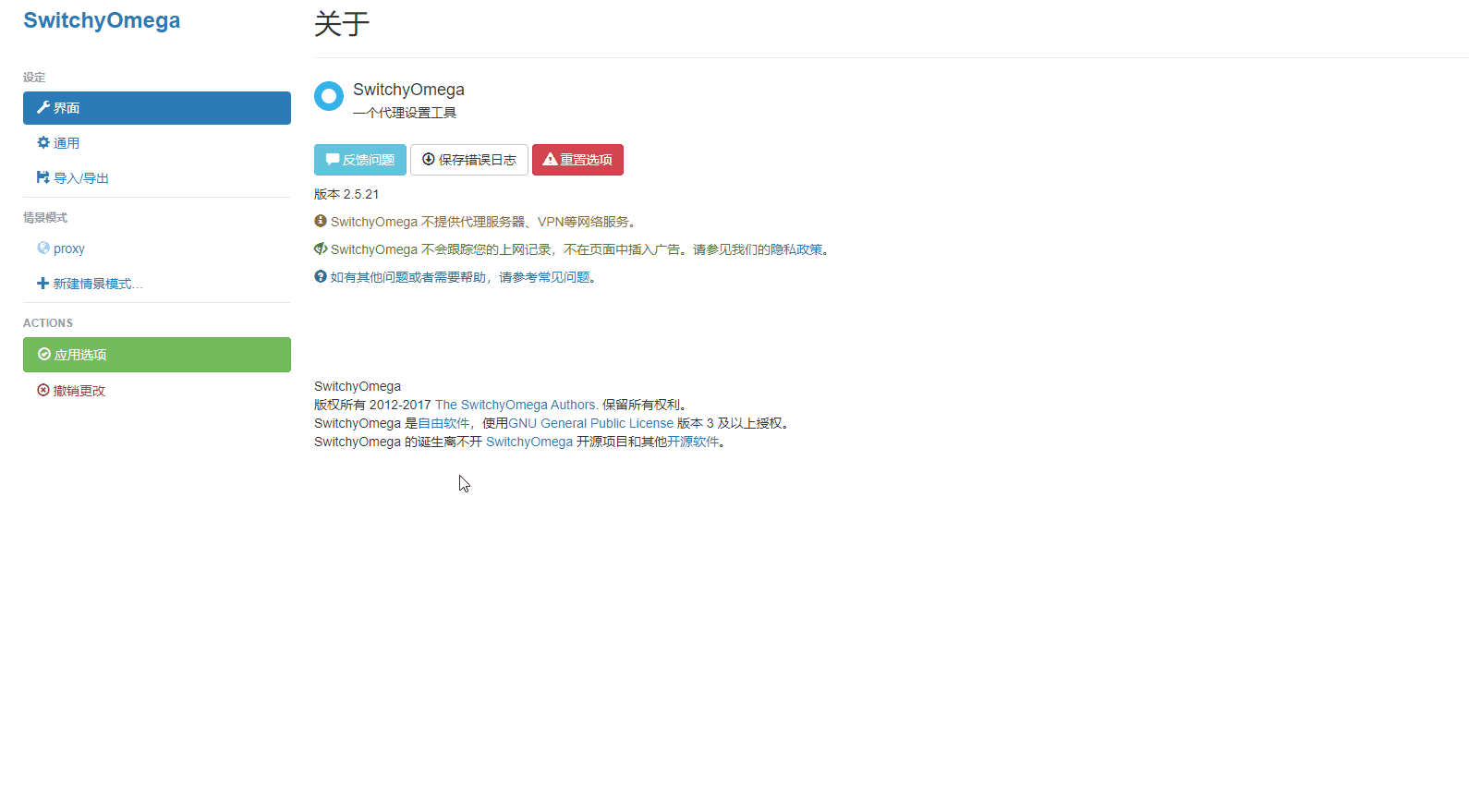The width and height of the screenshot is (1469, 812).
Task: Open the 开源软件 link
Action: tap(693, 442)
